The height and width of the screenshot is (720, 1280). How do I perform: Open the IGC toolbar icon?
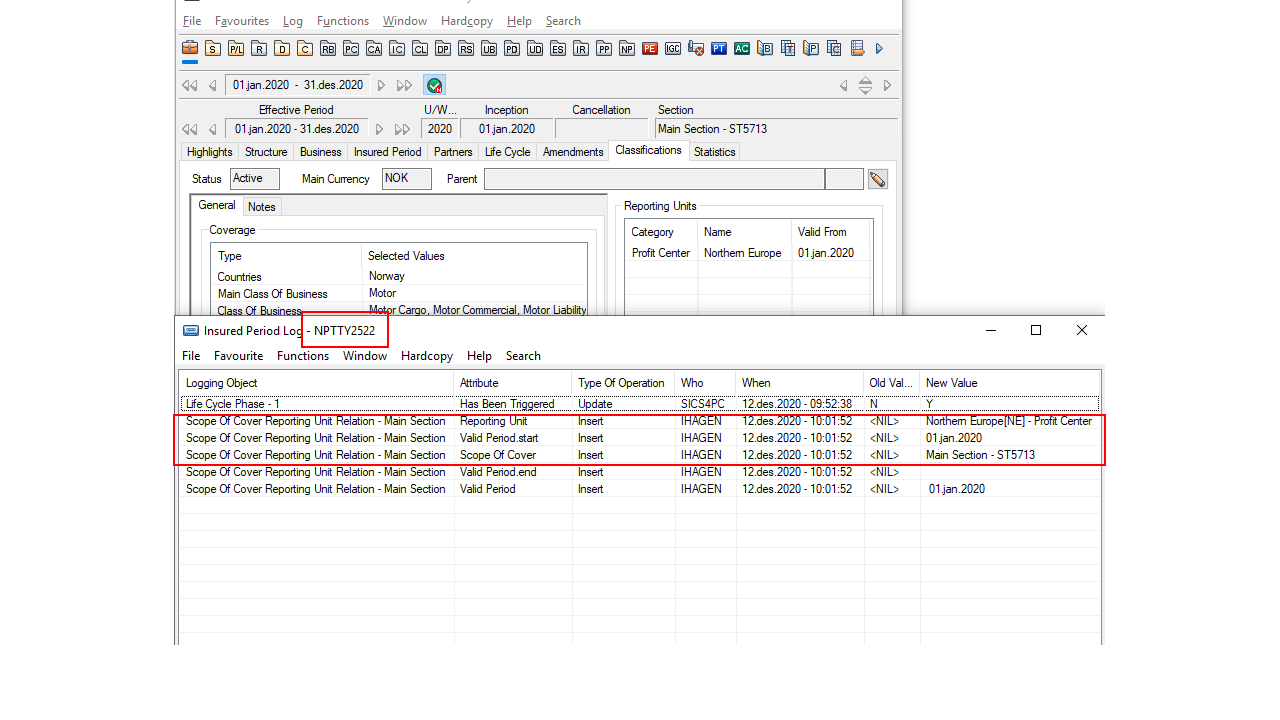tap(673, 48)
